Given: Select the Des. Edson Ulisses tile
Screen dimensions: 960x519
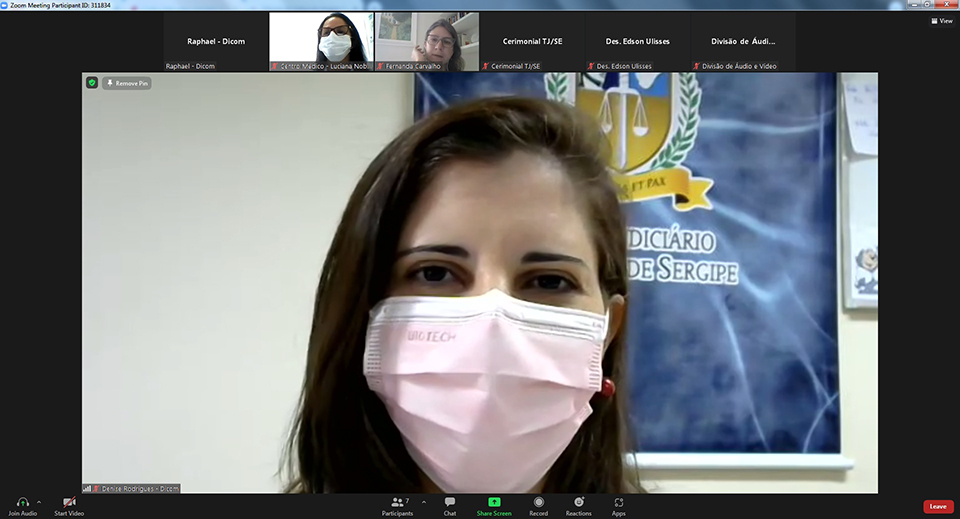Looking at the screenshot, I should tap(638, 41).
